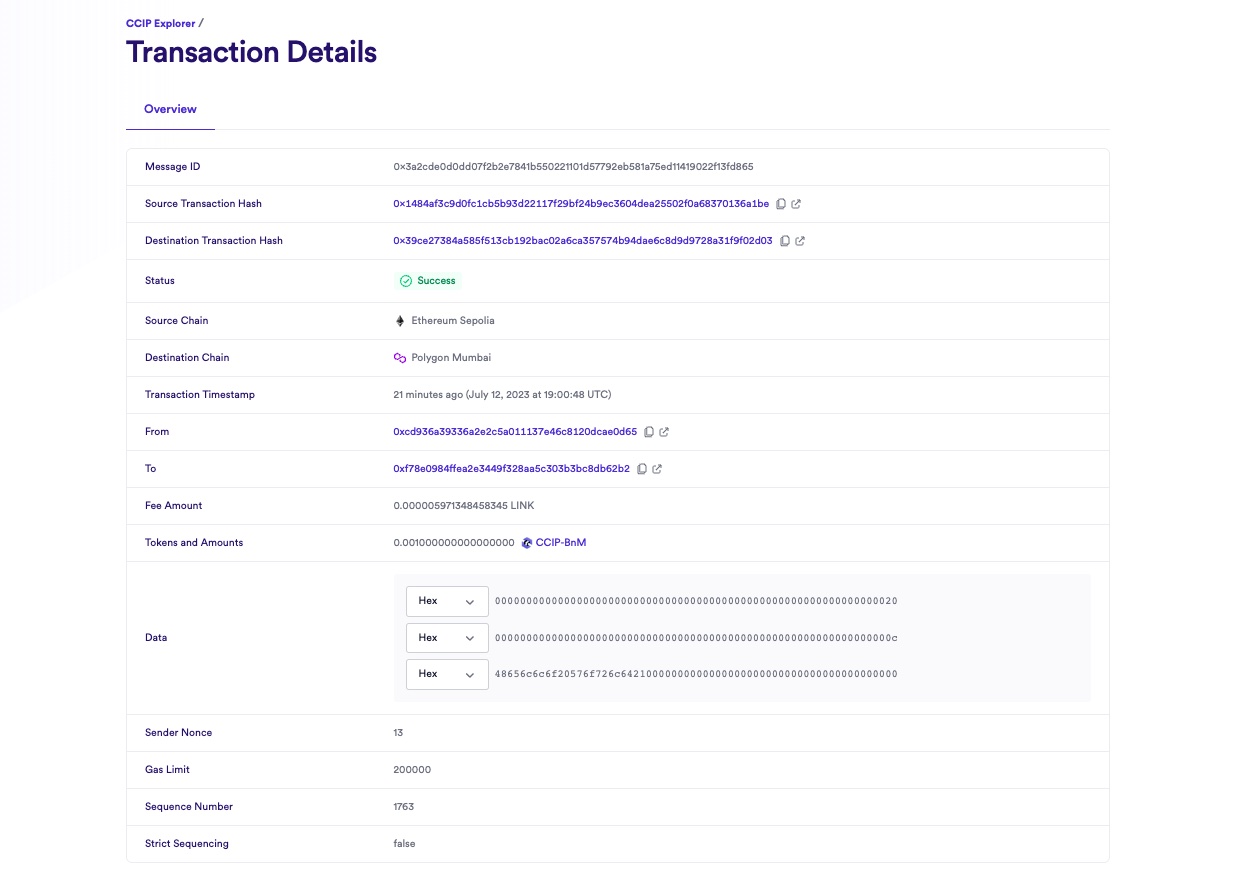Click the Sequence Number value 1763

click(403, 807)
